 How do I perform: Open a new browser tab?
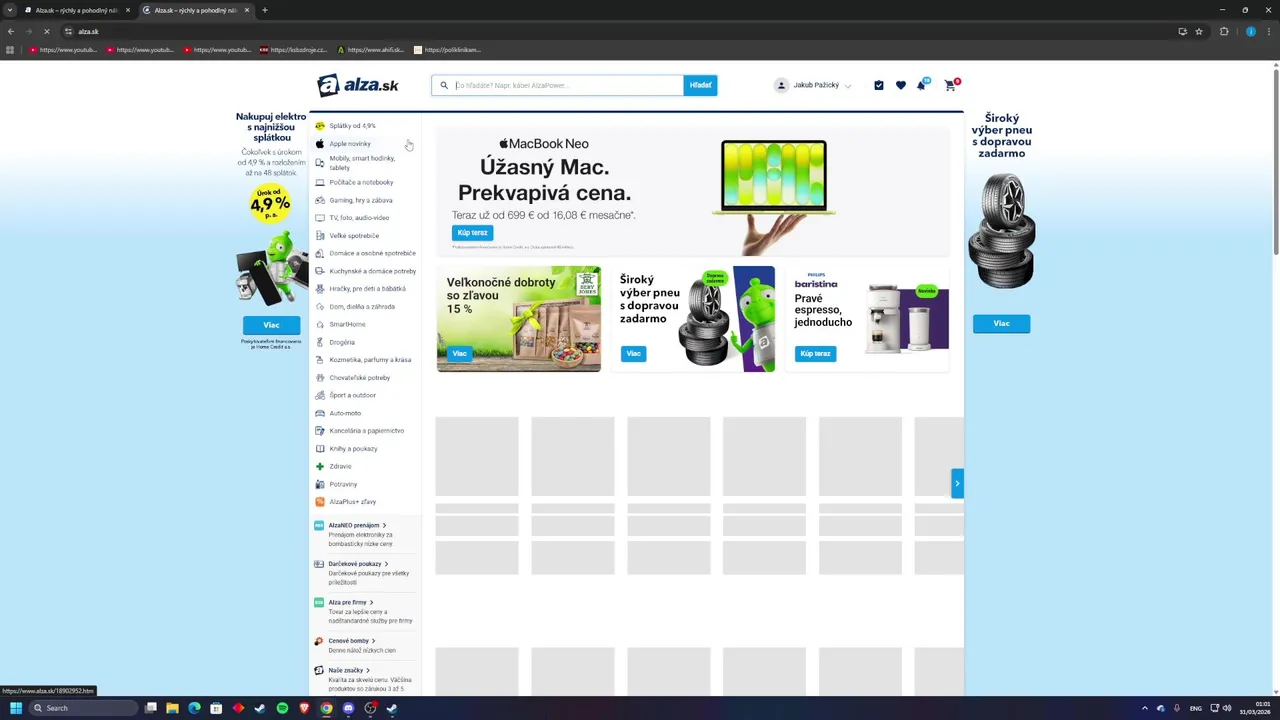coord(264,10)
